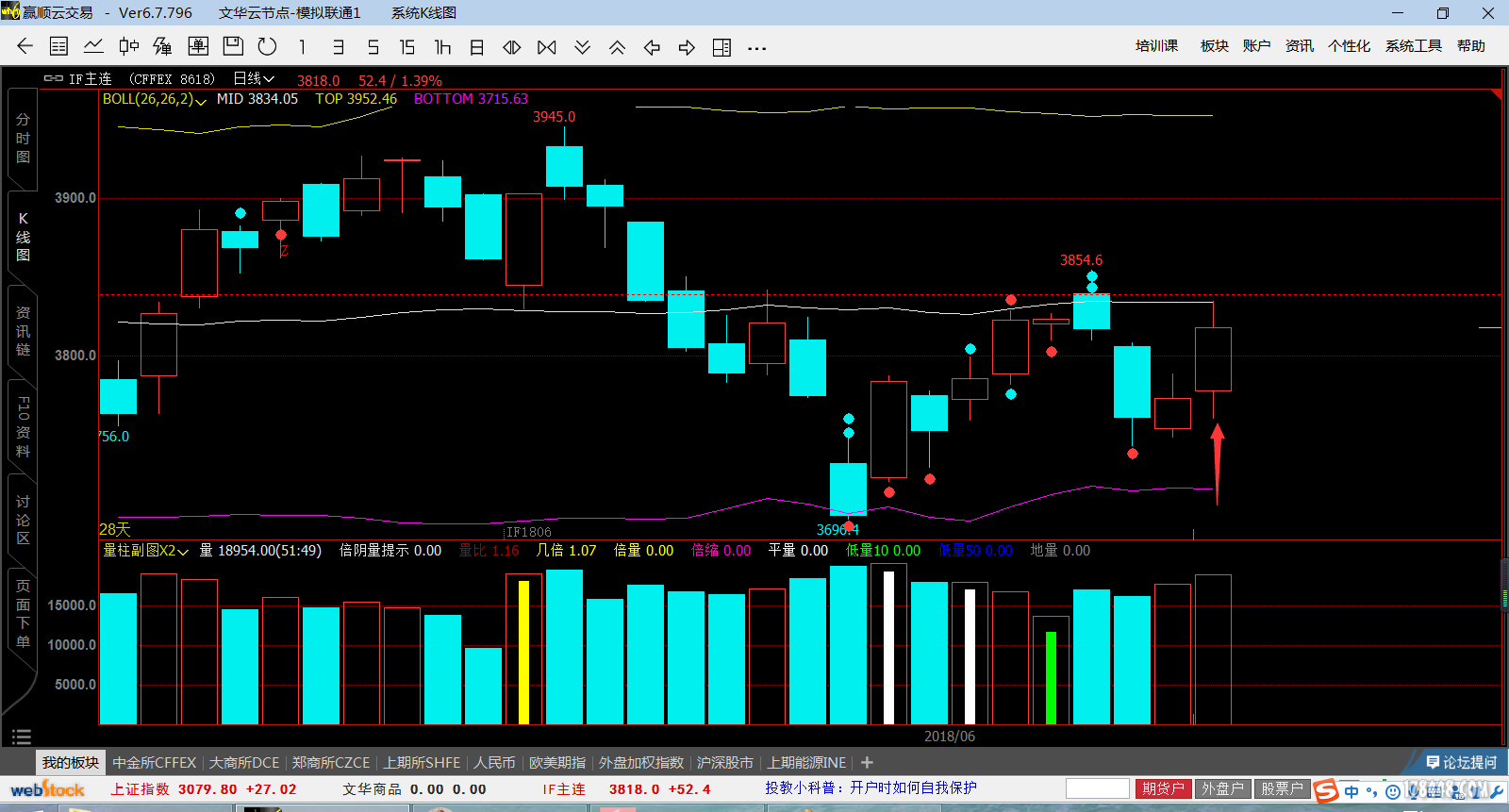Select the 欧美期指 bottom tab

557,762
